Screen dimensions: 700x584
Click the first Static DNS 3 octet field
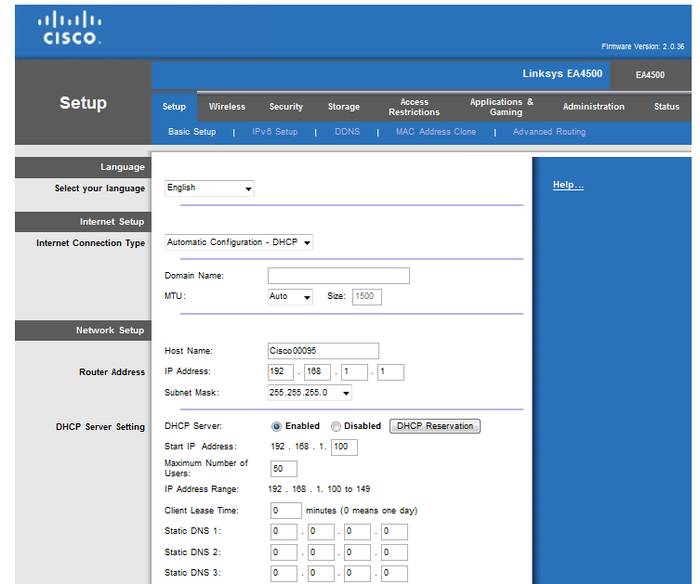click(283, 574)
